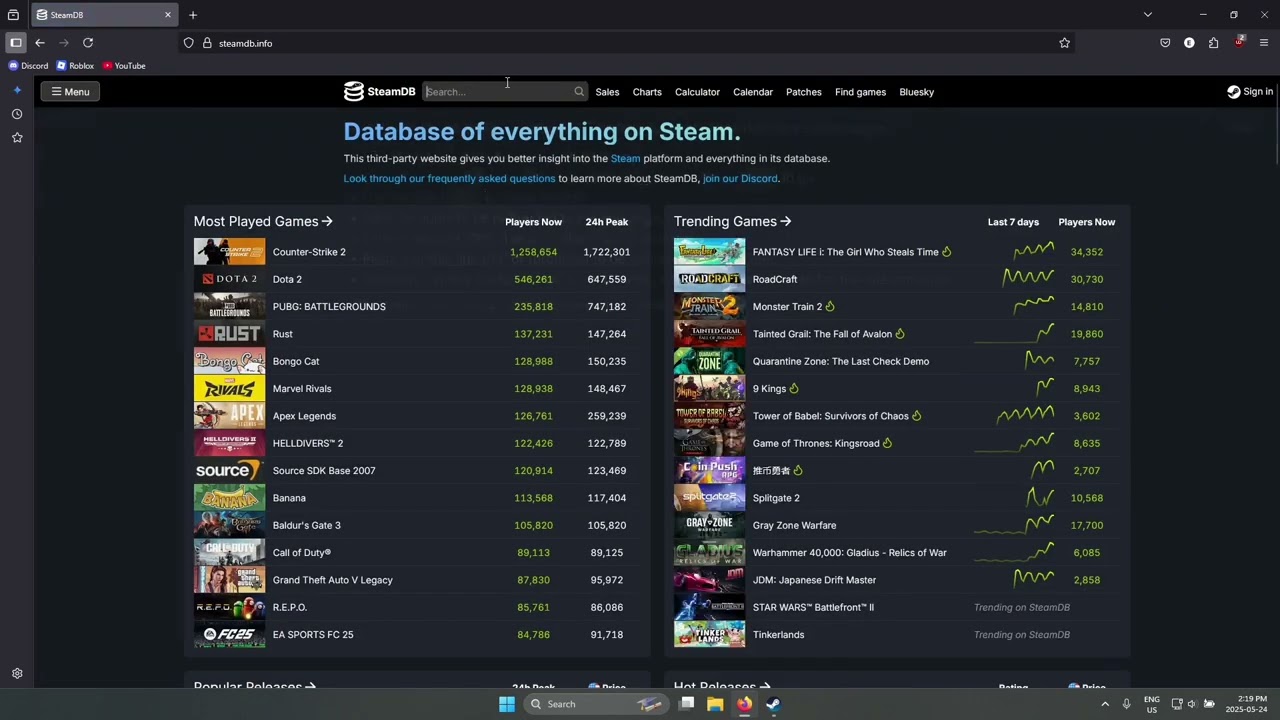Go back with the browser back arrow

point(40,43)
